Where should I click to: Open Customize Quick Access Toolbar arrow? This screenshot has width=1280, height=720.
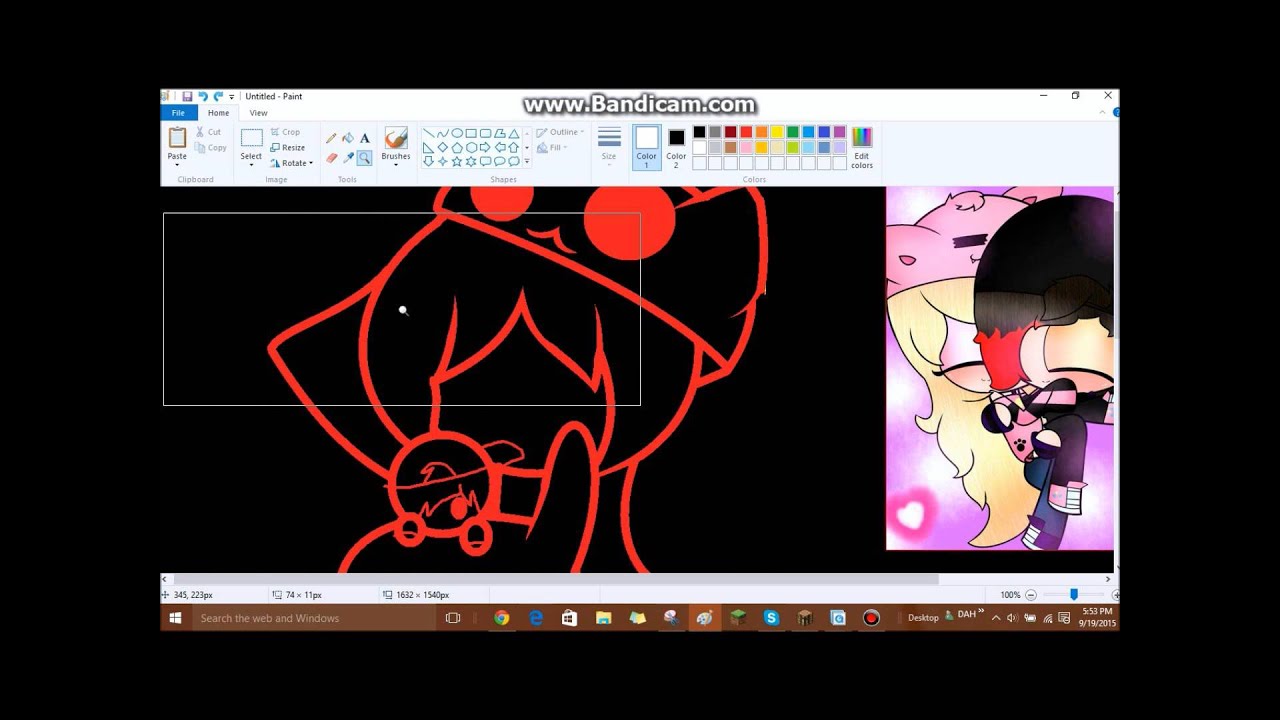(232, 97)
